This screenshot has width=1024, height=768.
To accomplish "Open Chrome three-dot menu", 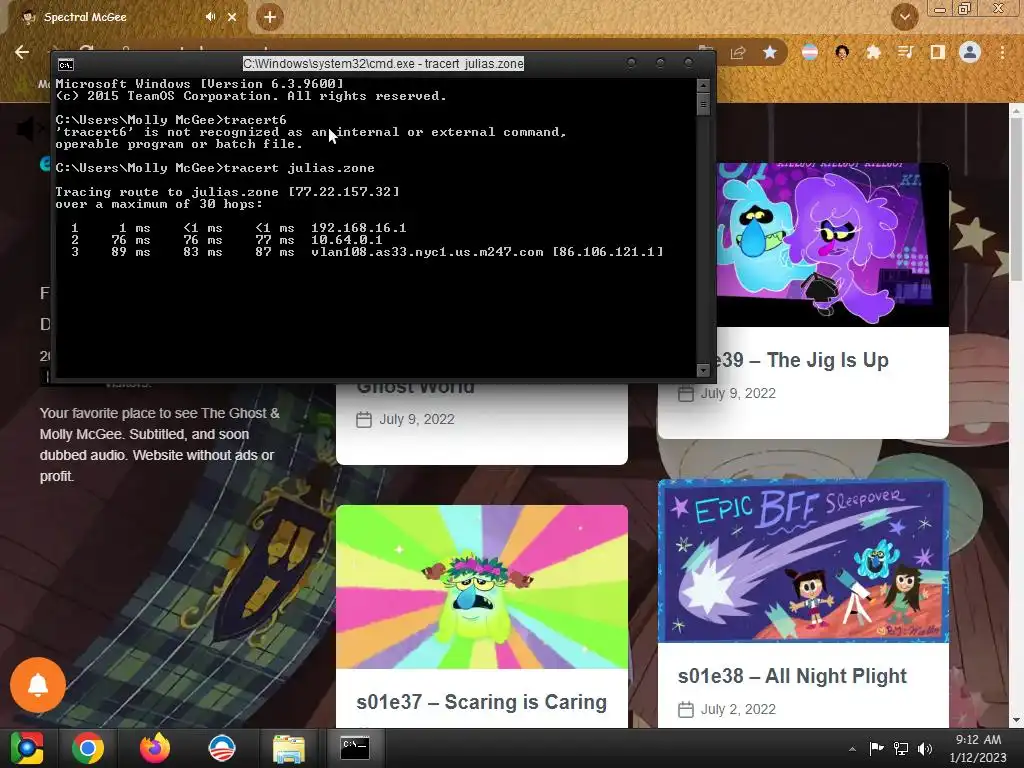I will point(1002,52).
